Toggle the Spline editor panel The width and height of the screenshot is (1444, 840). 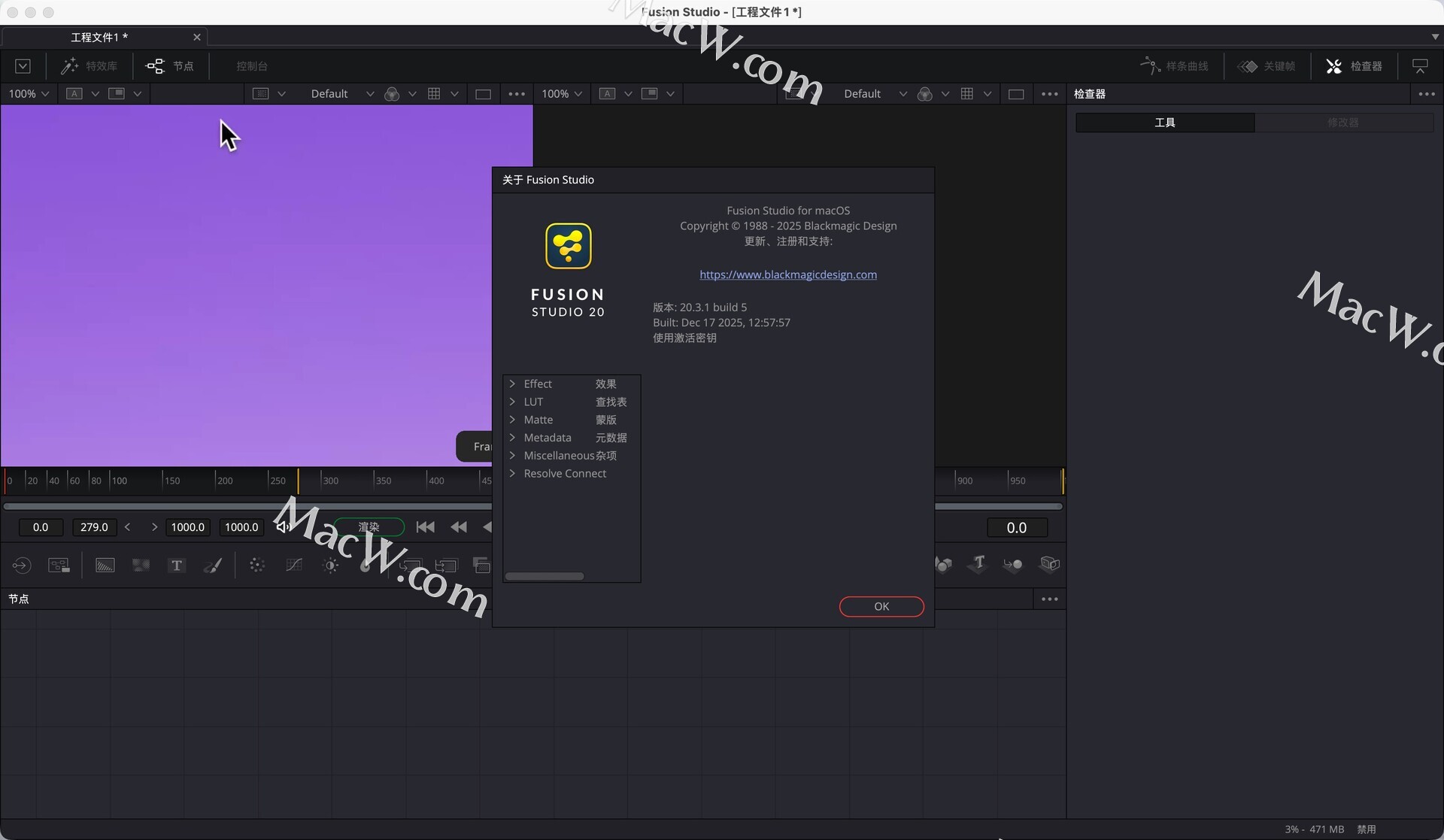point(1174,66)
